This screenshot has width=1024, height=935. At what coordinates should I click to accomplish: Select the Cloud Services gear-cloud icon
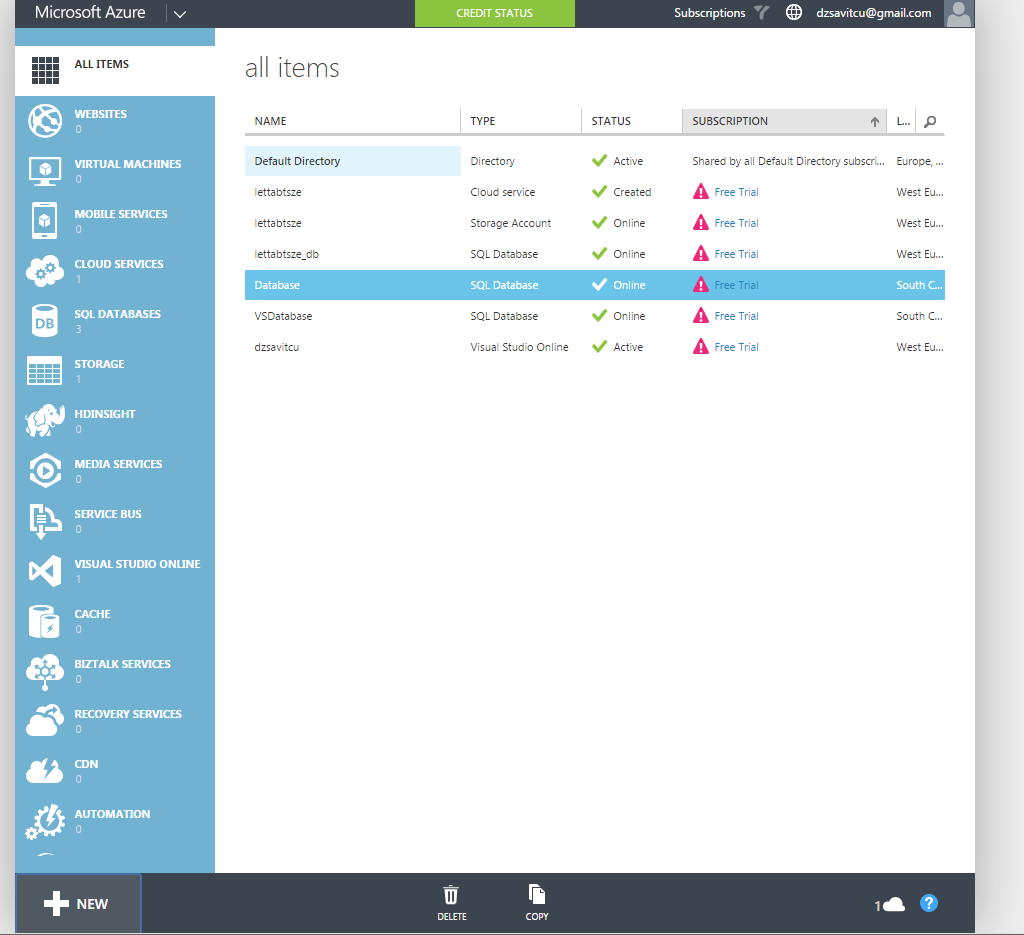click(45, 271)
